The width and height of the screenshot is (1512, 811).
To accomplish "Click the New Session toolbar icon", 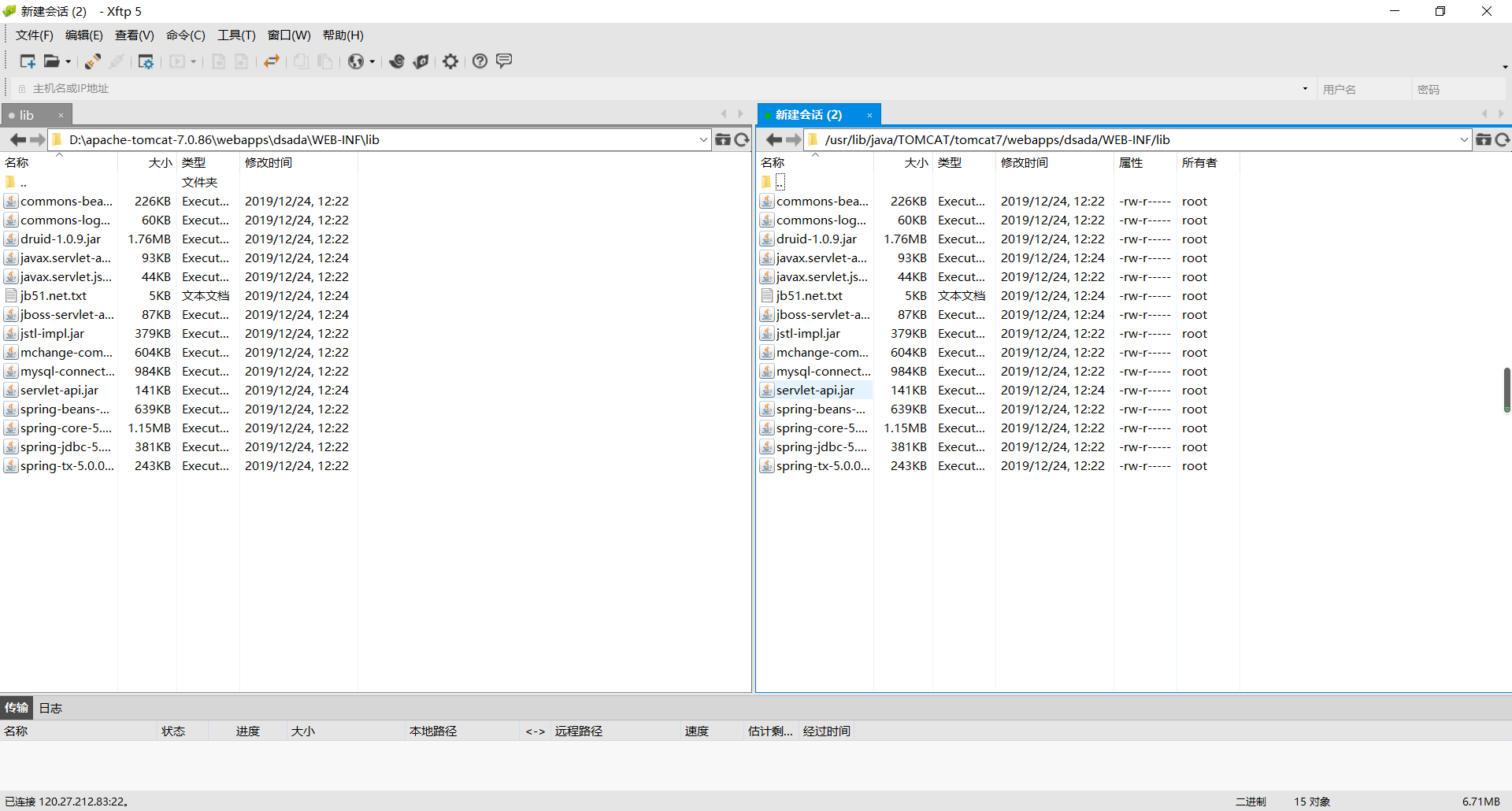I will point(28,61).
